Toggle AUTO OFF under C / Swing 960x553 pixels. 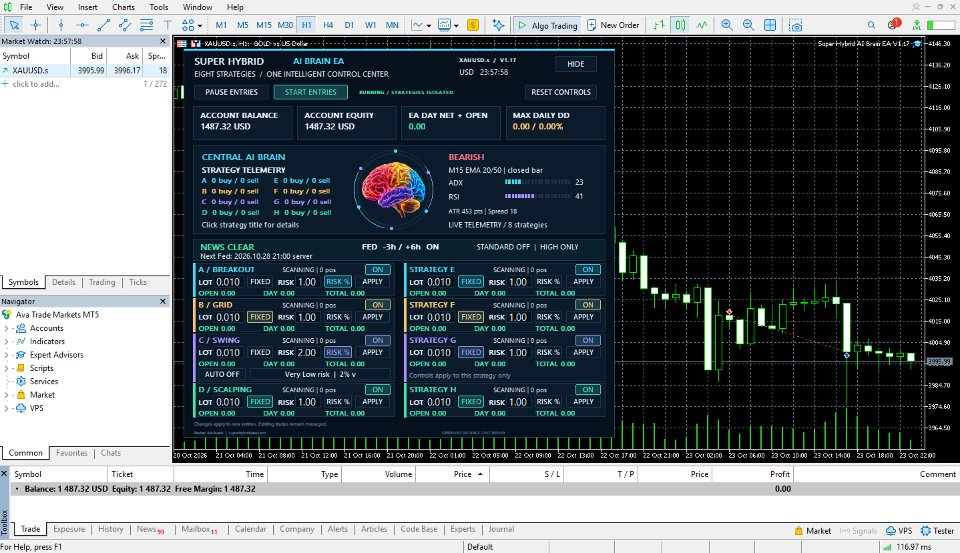[222, 374]
